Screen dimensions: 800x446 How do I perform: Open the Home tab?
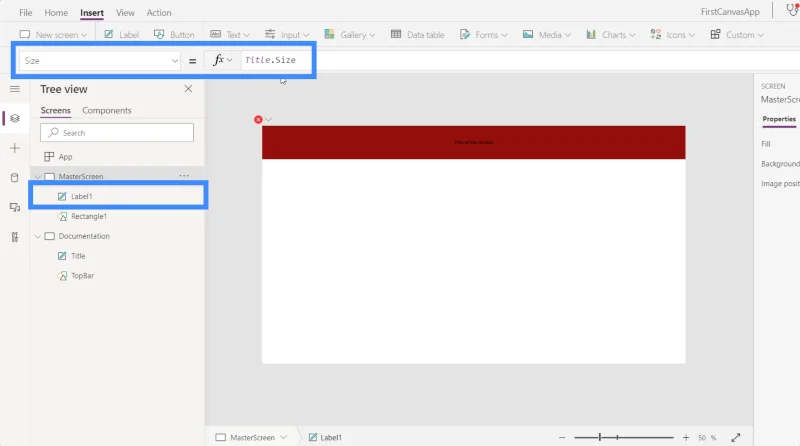coord(56,13)
